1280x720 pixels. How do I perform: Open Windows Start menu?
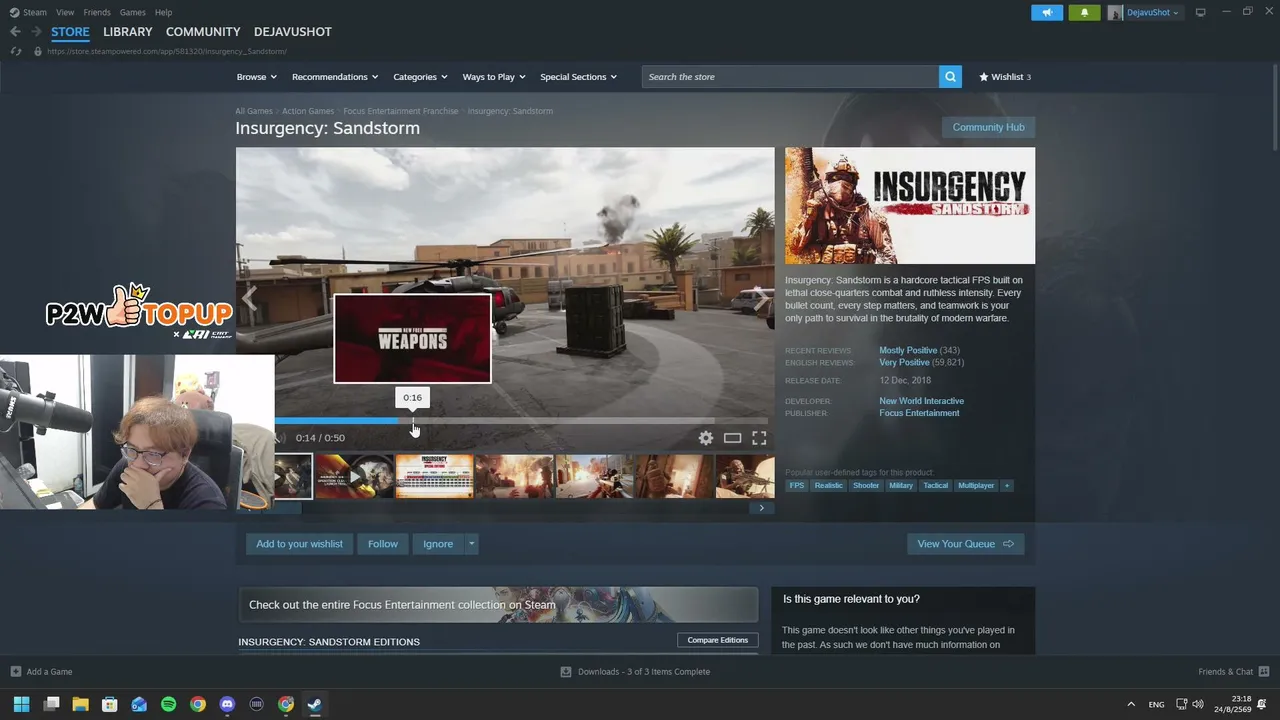[x=21, y=704]
